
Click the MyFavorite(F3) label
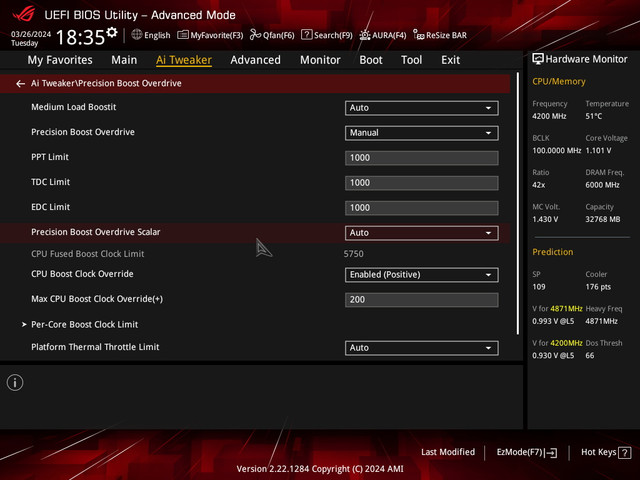click(216, 35)
